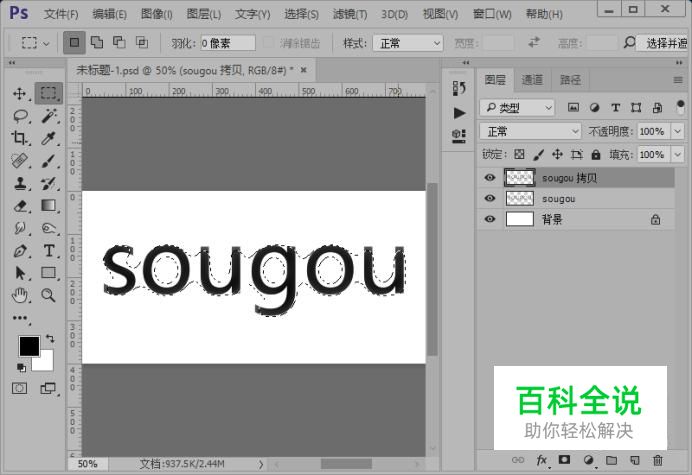Open the History panel icon

[x=459, y=88]
